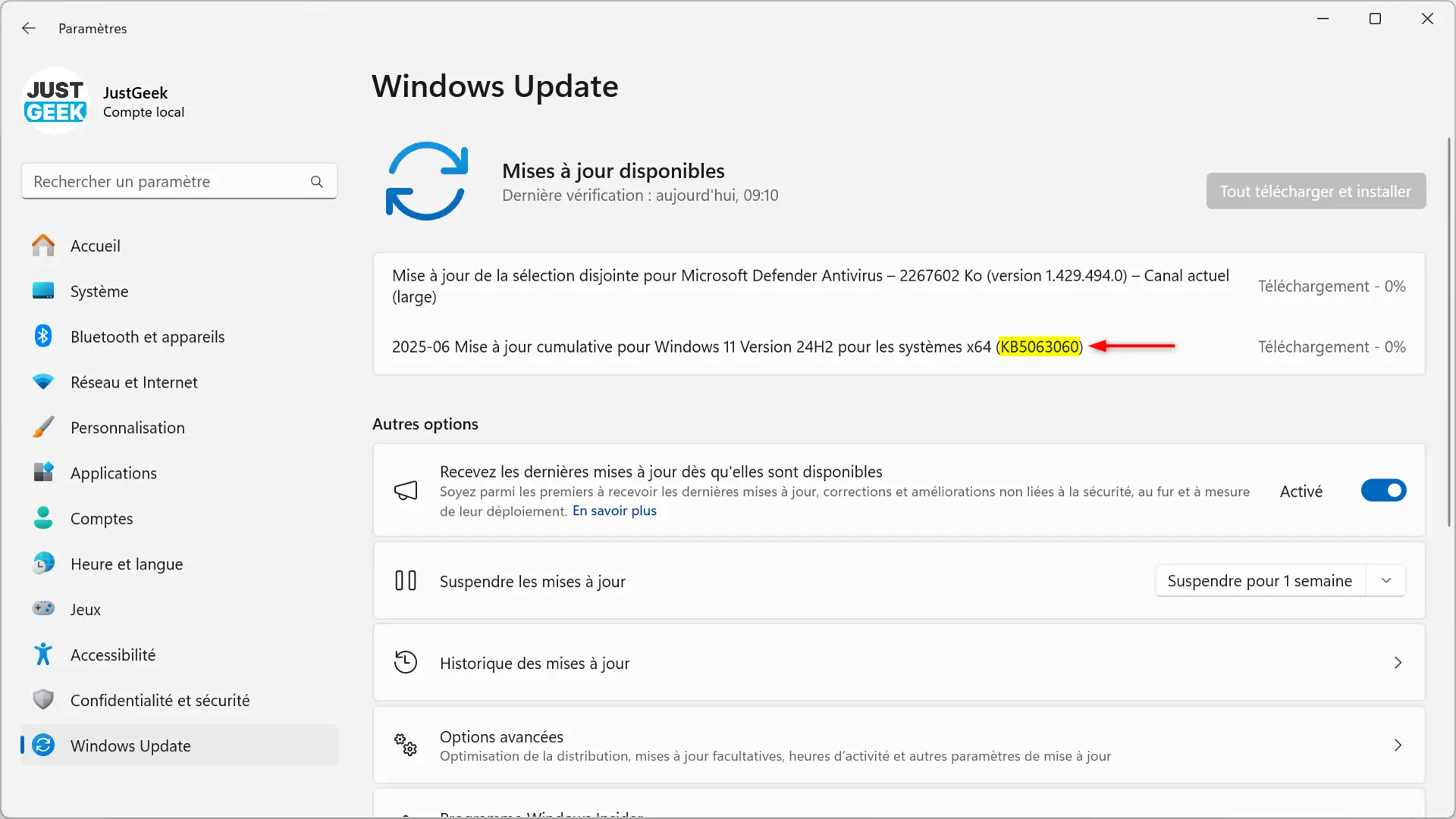Viewport: 1456px width, 819px height.
Task: Click the back arrow icon
Action: [x=29, y=28]
